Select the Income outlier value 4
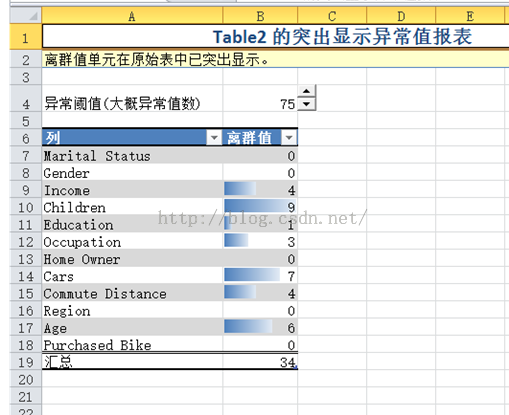509x415 pixels. [260, 189]
